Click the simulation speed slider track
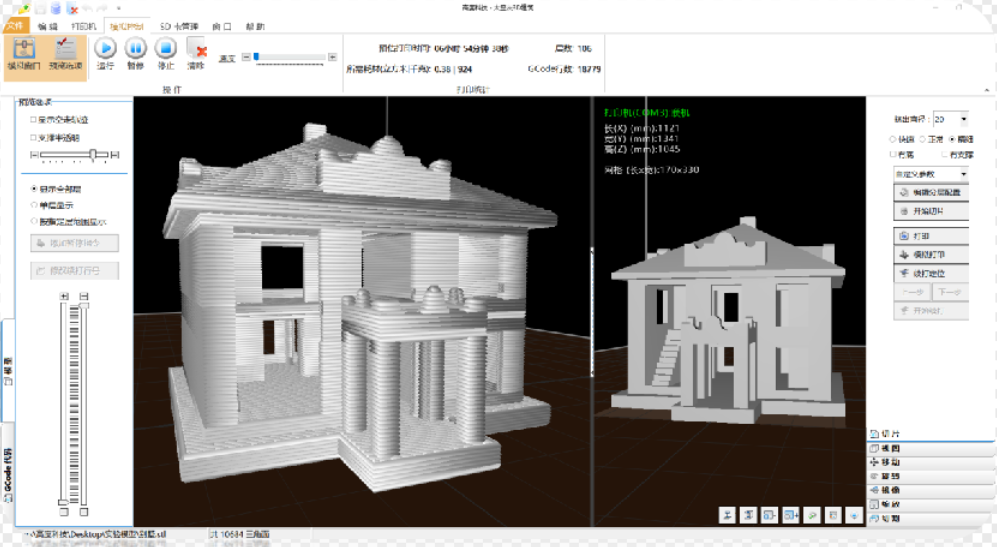The image size is (997, 547). [290, 57]
